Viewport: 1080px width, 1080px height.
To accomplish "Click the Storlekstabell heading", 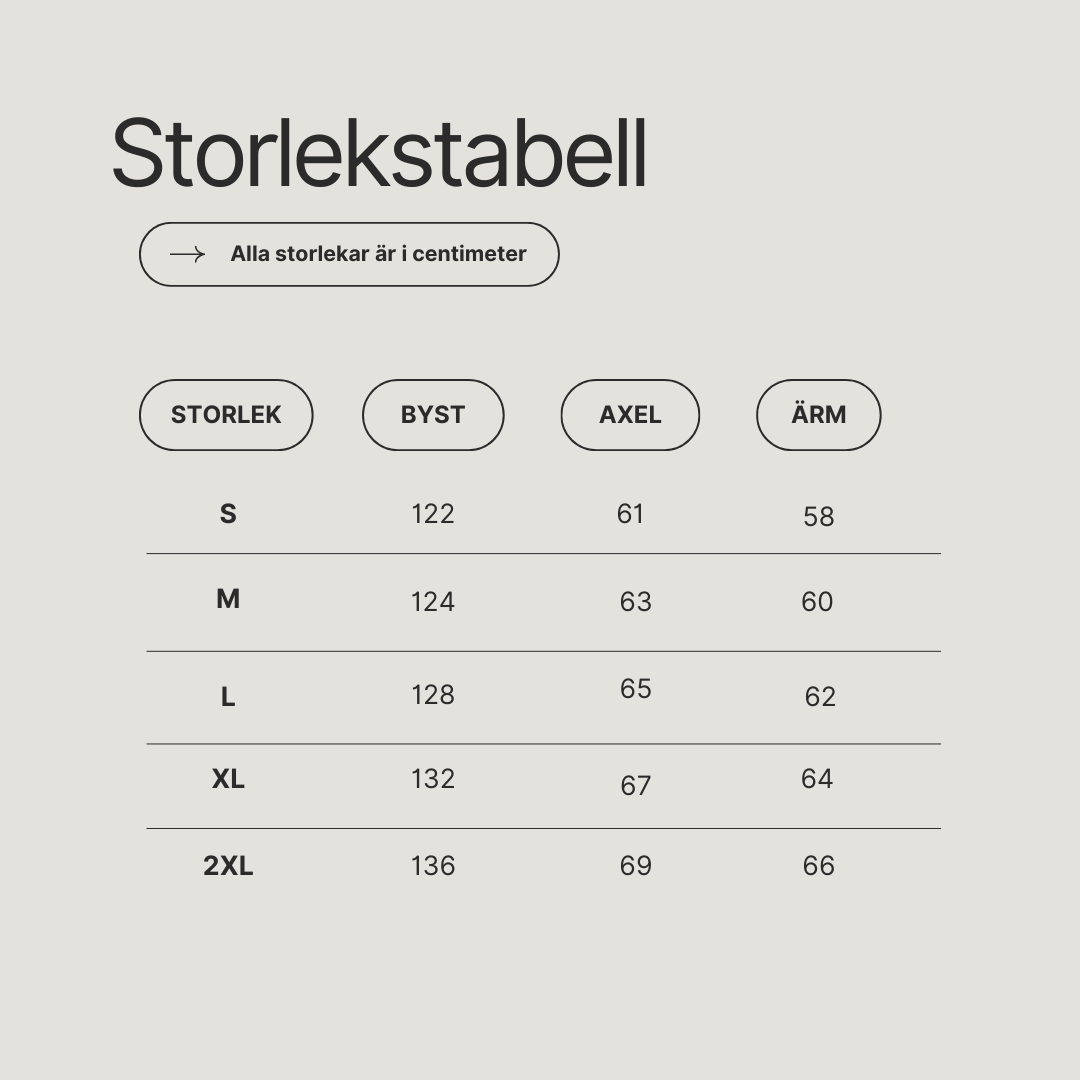I will (x=380, y=153).
